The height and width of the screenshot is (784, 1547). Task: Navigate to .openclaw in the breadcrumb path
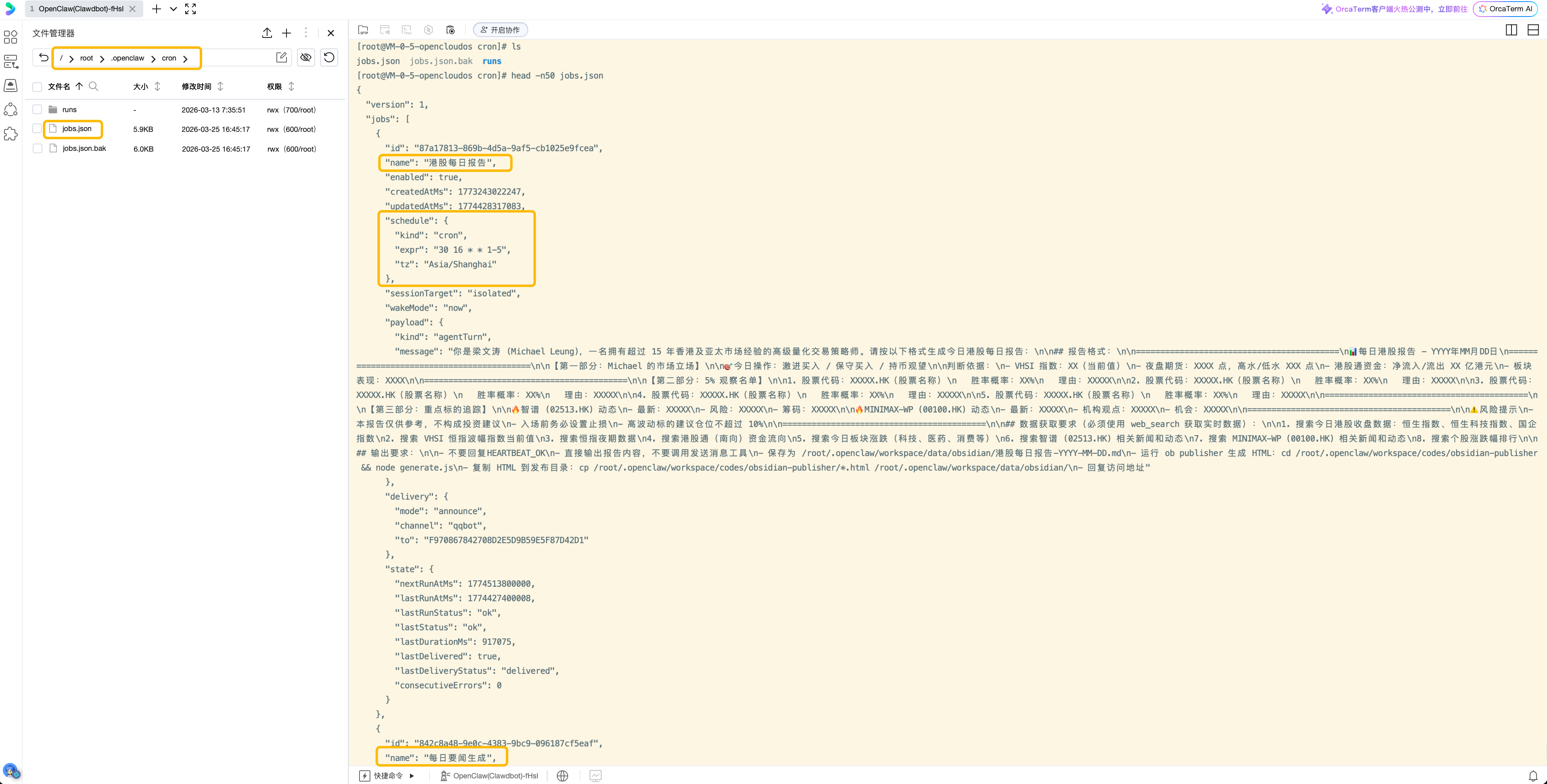point(128,58)
